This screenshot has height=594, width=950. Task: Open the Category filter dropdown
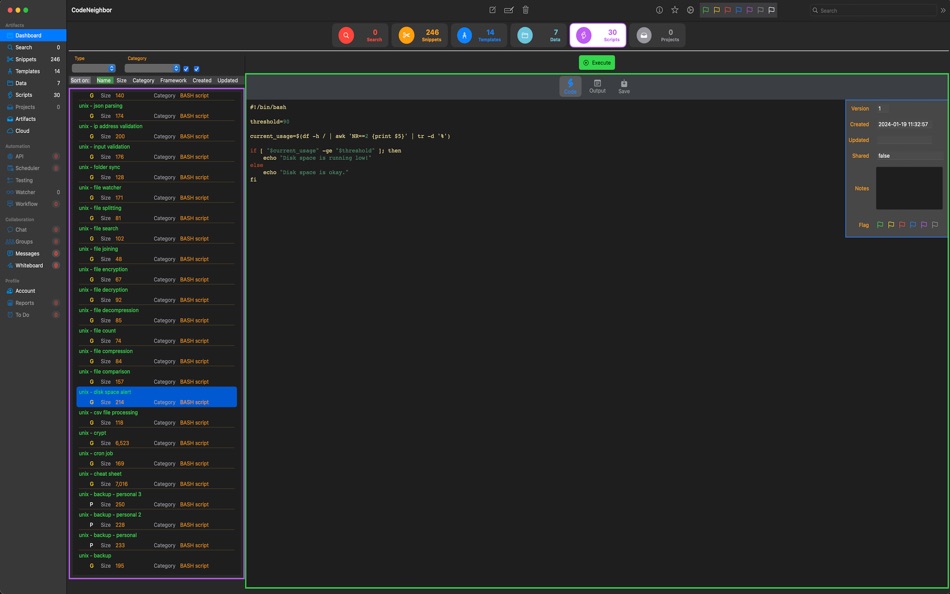pos(151,69)
